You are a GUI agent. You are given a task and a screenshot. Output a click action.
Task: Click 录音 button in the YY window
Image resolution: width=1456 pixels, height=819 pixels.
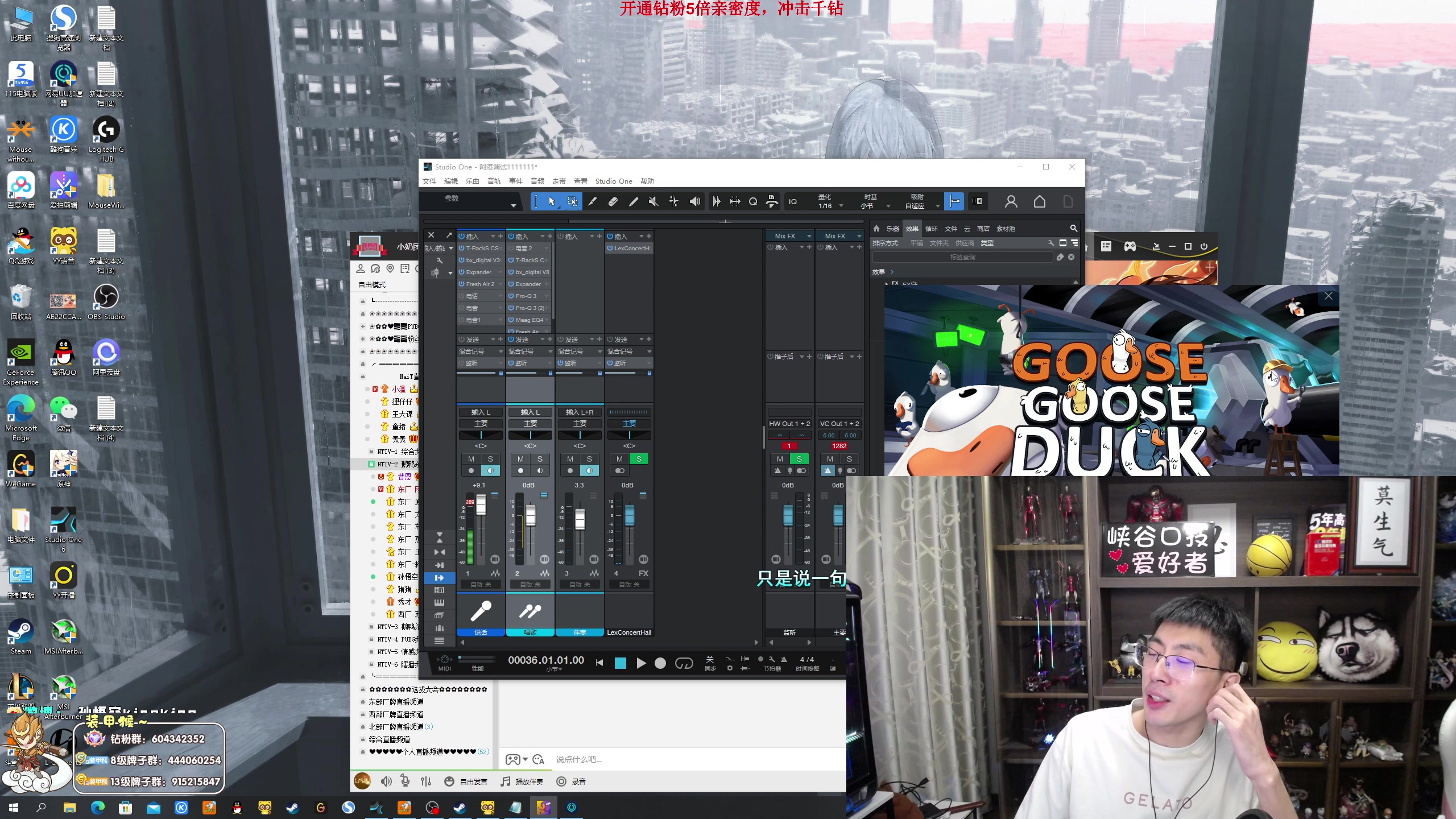tap(571, 781)
